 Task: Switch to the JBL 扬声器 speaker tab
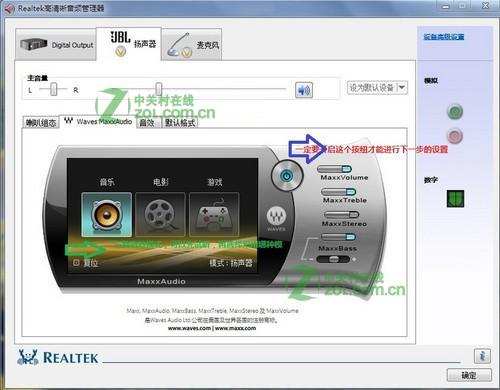coord(129,44)
